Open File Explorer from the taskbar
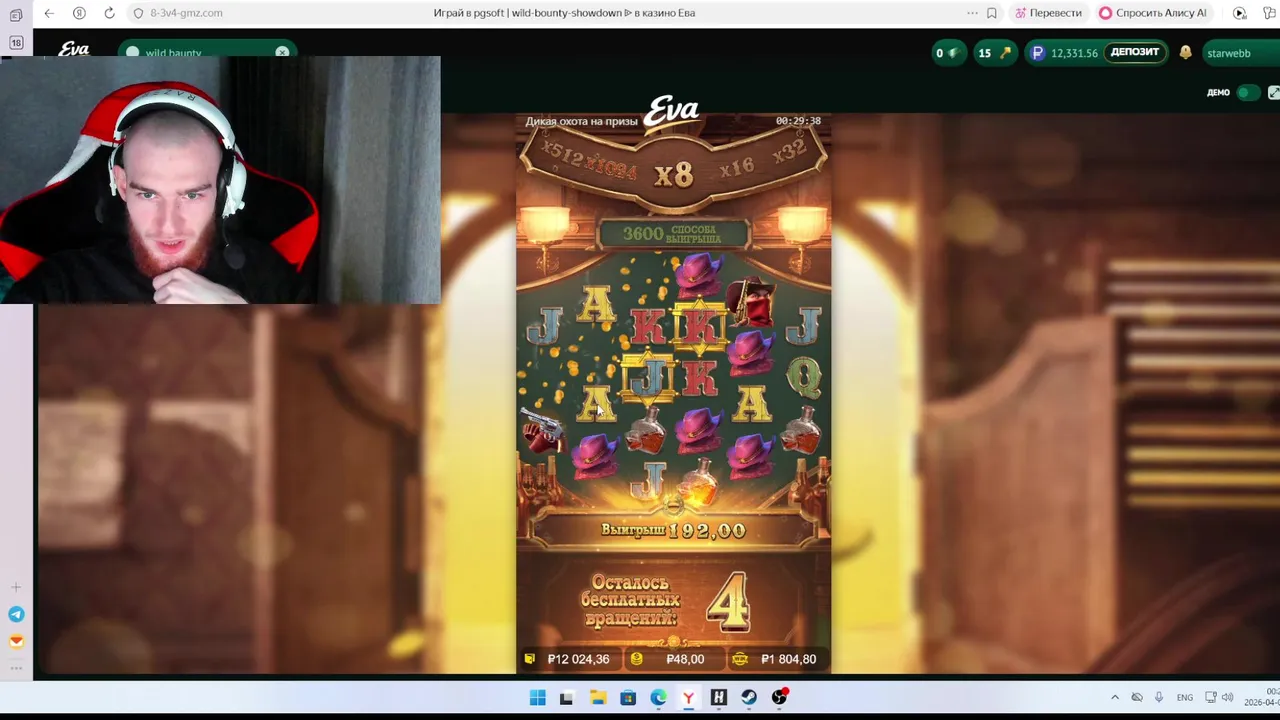Viewport: 1280px width, 720px height. point(598,697)
